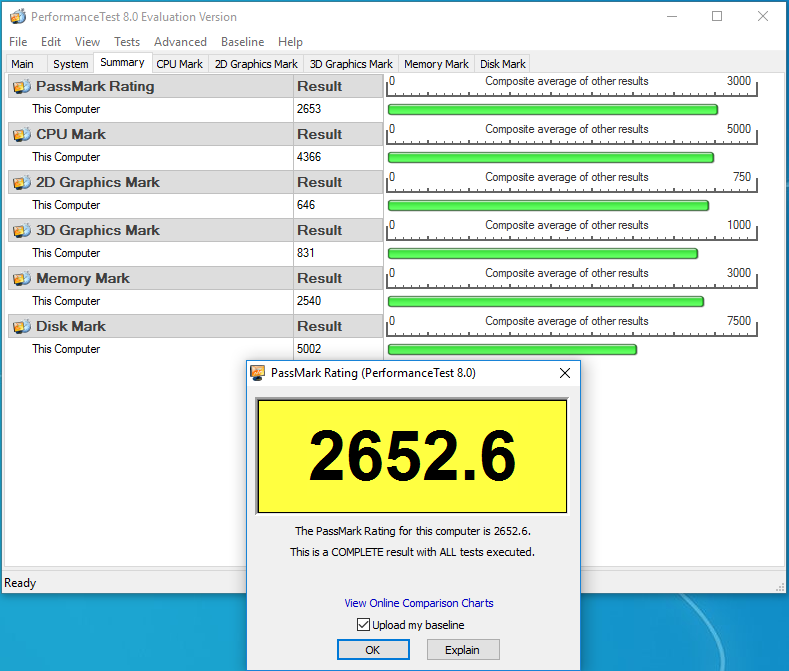
Task: Switch to the System tab
Action: click(x=70, y=64)
